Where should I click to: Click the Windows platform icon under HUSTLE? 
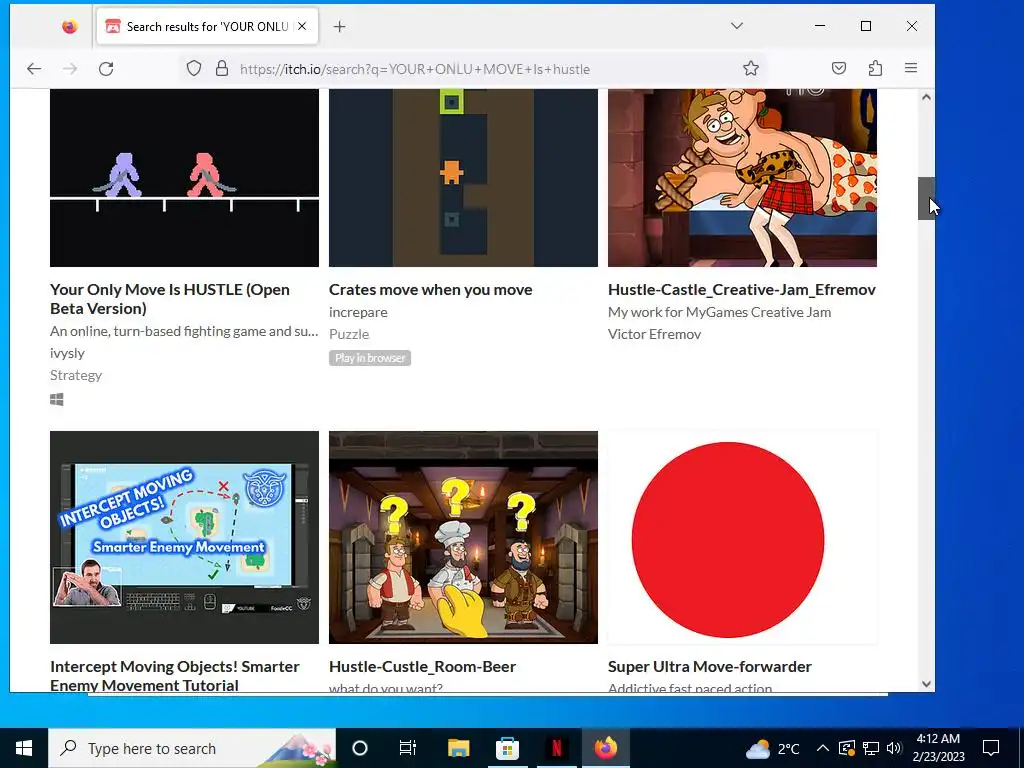tap(57, 400)
